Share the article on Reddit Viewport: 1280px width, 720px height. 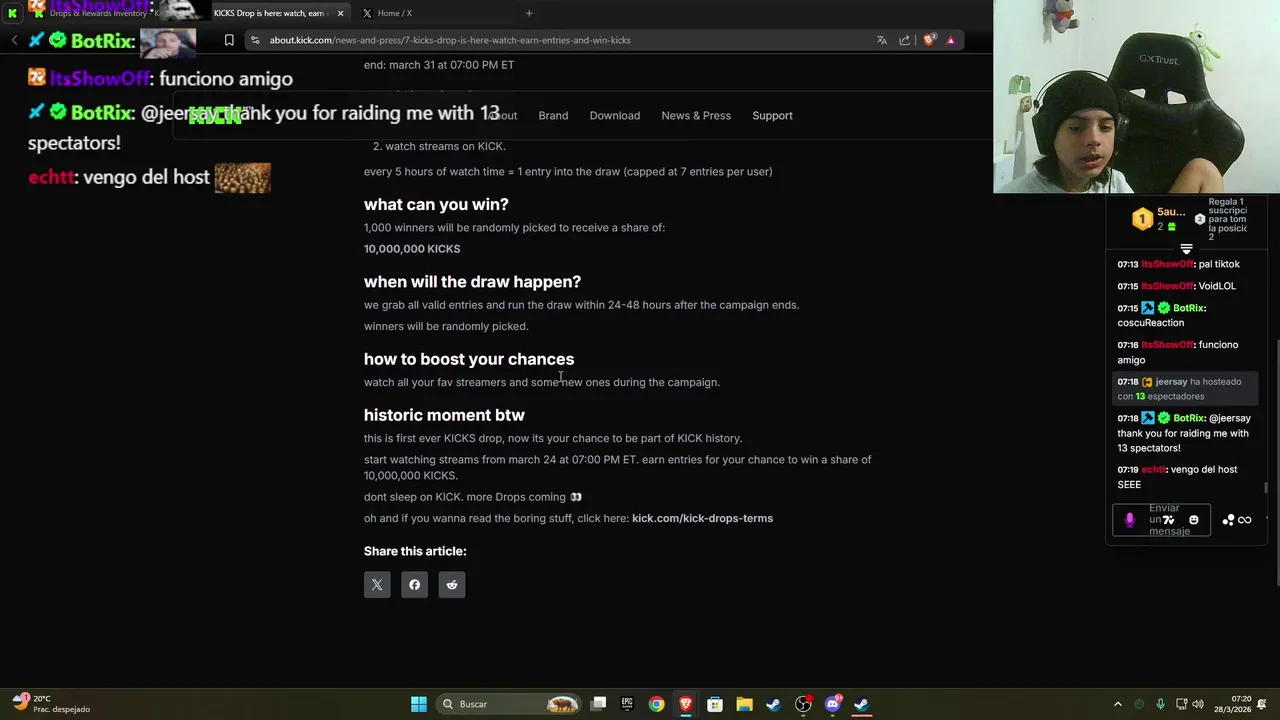452,585
